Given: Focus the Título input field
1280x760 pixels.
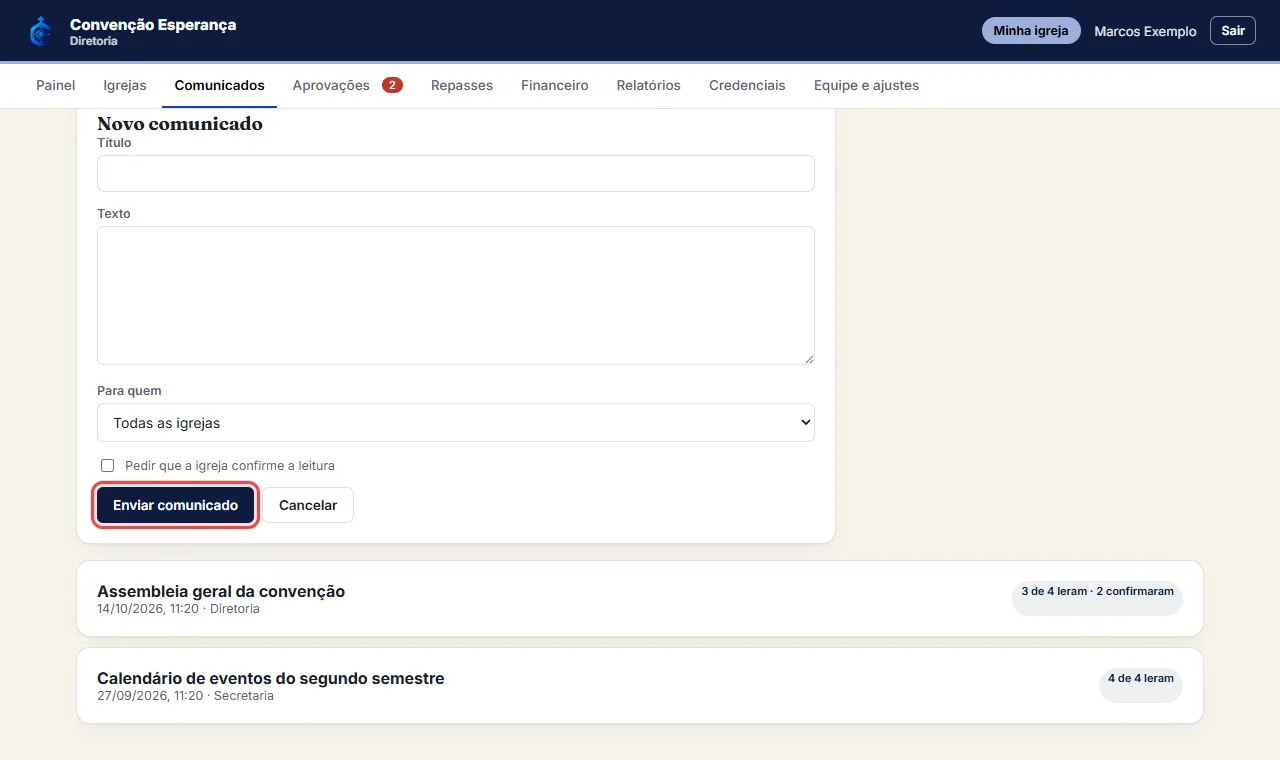Looking at the screenshot, I should [x=456, y=174].
